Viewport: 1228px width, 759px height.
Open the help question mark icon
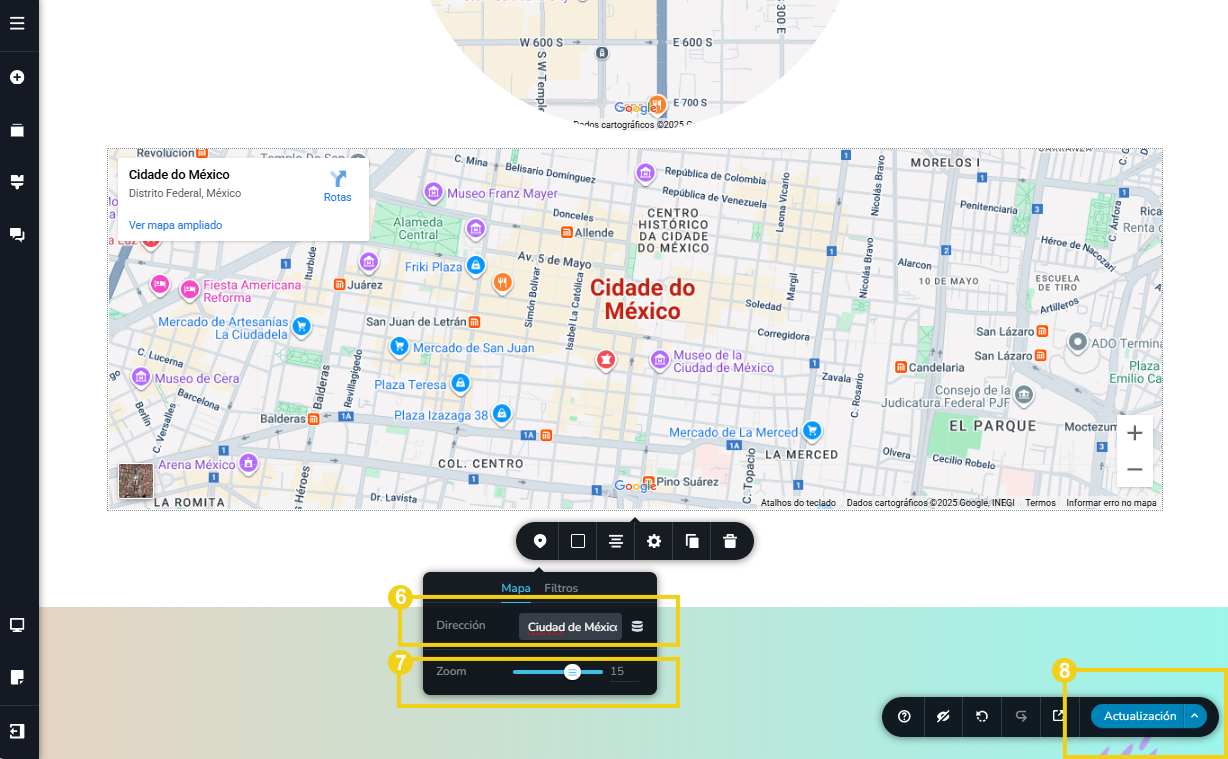tap(905, 716)
